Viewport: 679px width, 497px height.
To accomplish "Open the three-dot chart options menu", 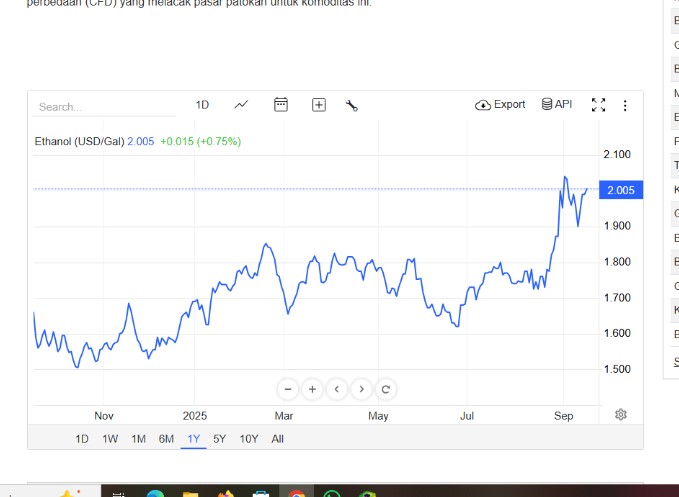I will tap(625, 106).
